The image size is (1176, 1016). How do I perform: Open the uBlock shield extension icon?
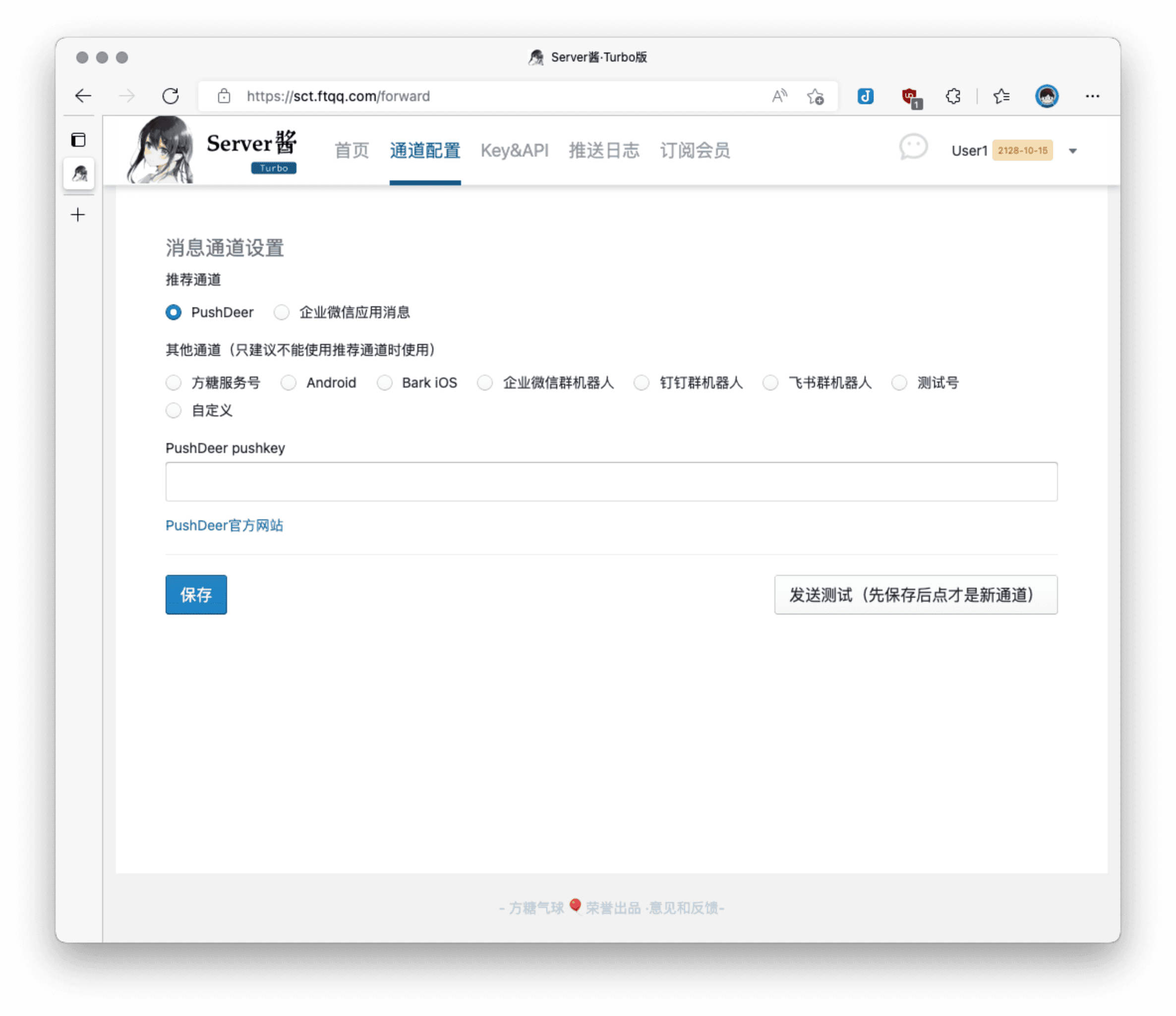[910, 97]
